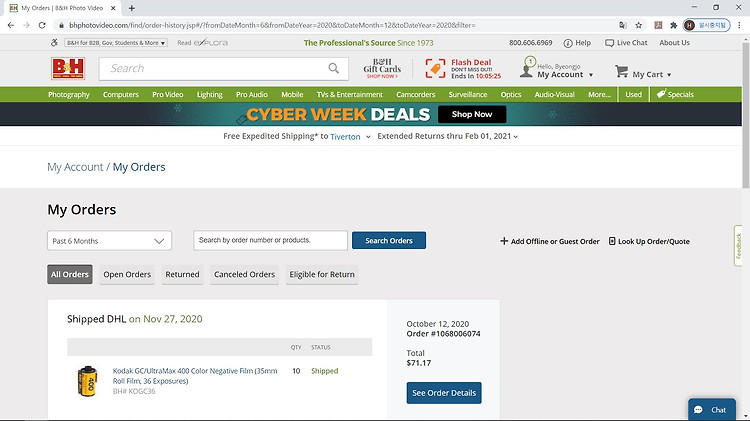Click the My Account breadcrumb link

click(75, 167)
